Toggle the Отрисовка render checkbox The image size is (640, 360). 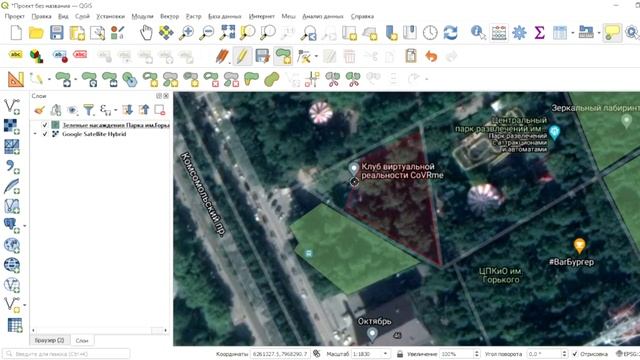[575, 354]
